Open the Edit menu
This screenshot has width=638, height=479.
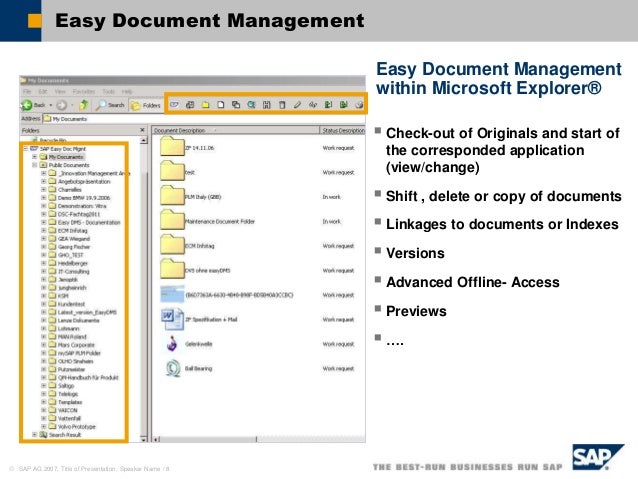pos(43,92)
